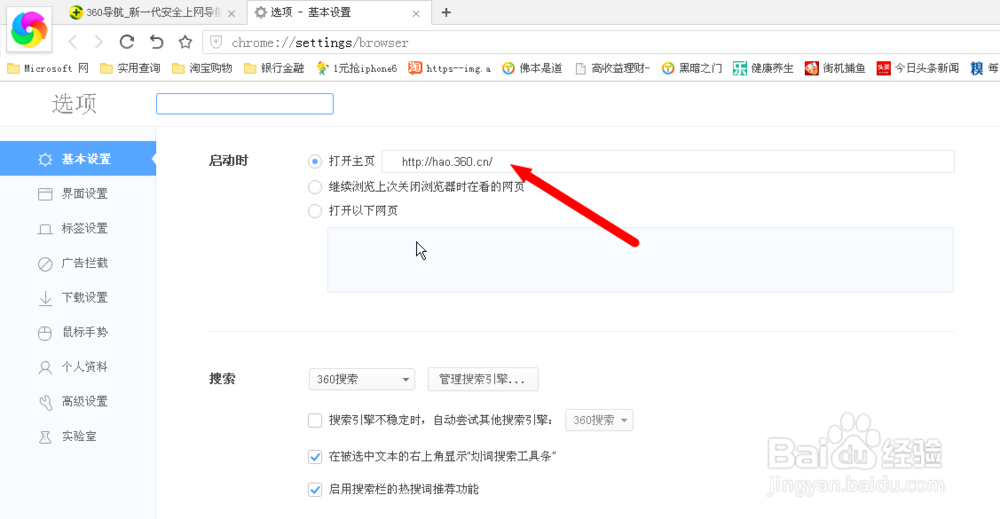Go forward with the forward arrow
Viewport: 1000px width, 519px height.
(x=98, y=42)
